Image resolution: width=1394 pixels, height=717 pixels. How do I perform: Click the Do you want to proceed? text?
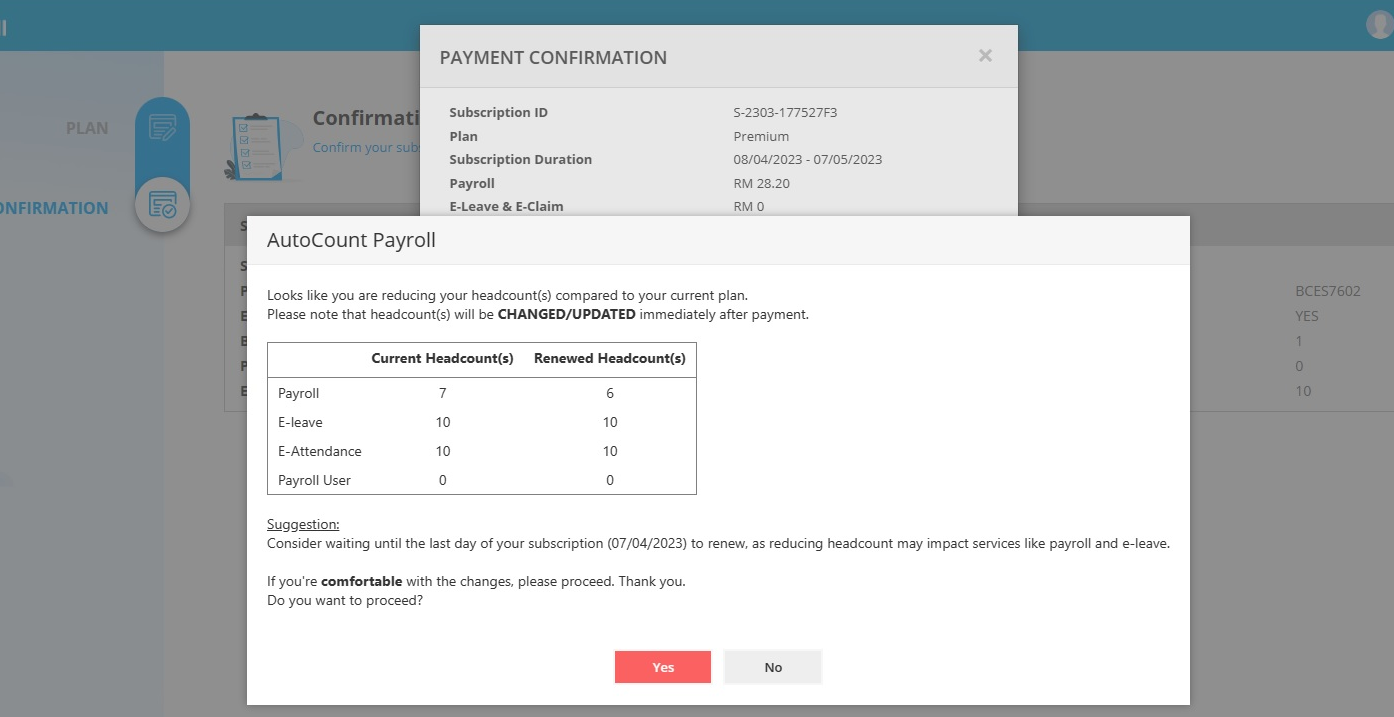pos(344,601)
